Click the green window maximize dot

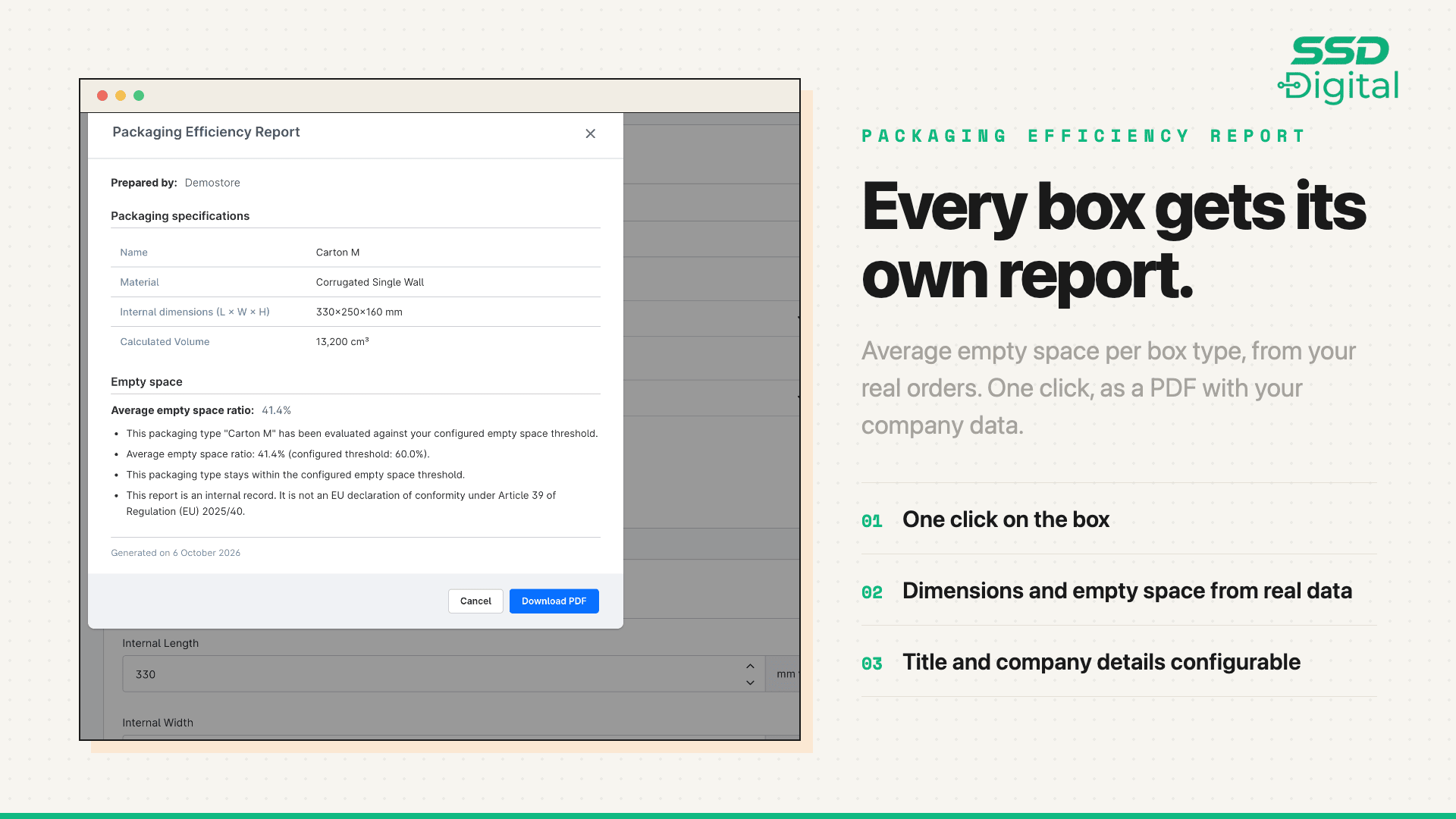click(x=139, y=96)
